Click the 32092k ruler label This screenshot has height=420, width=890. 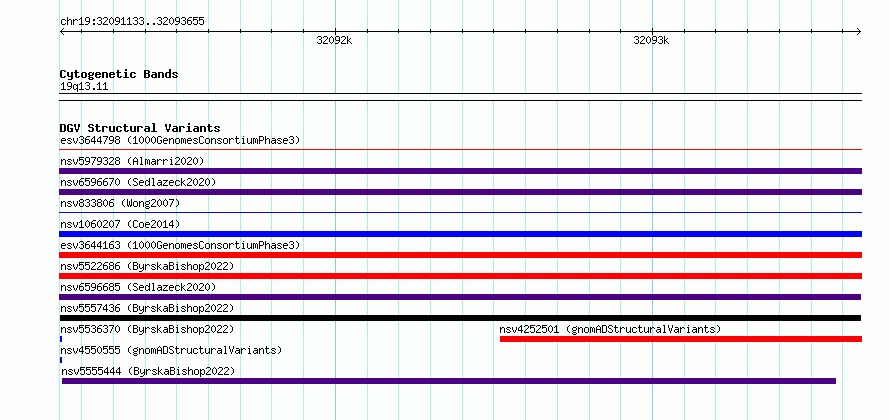click(334, 40)
